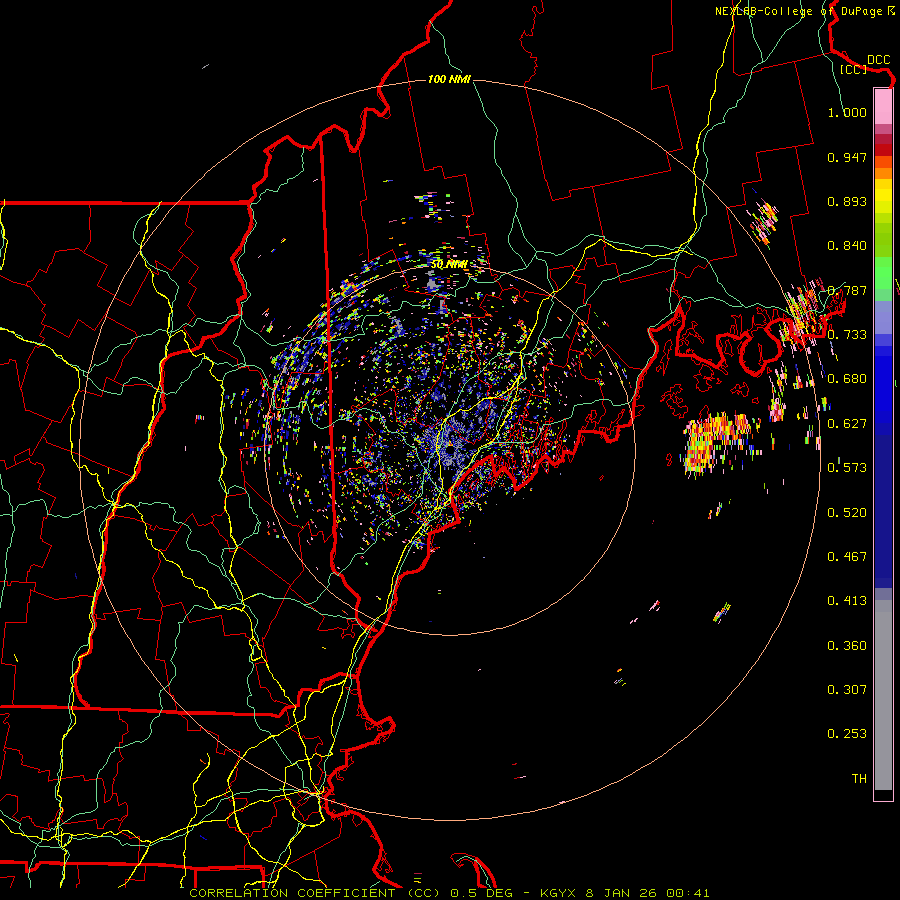Image resolution: width=900 pixels, height=900 pixels.
Task: Select the 1.000 scale value
Action: pos(847,112)
